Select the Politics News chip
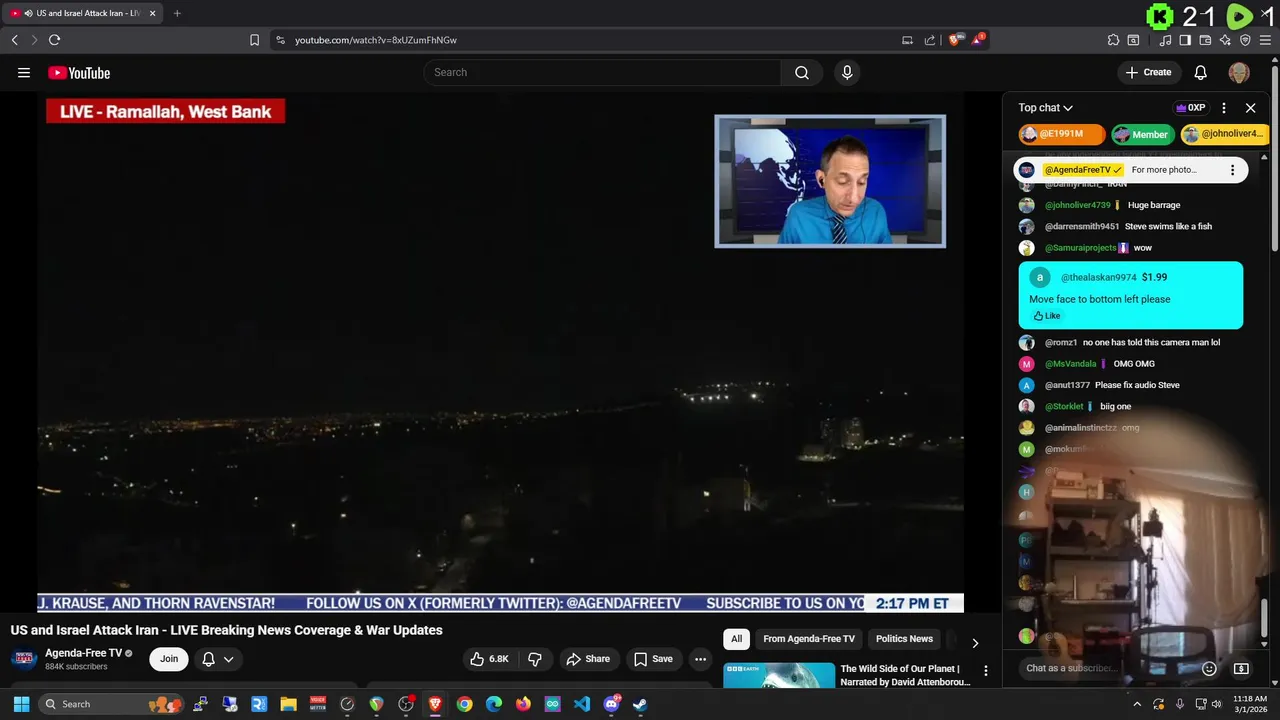1280x720 pixels. 904,639
